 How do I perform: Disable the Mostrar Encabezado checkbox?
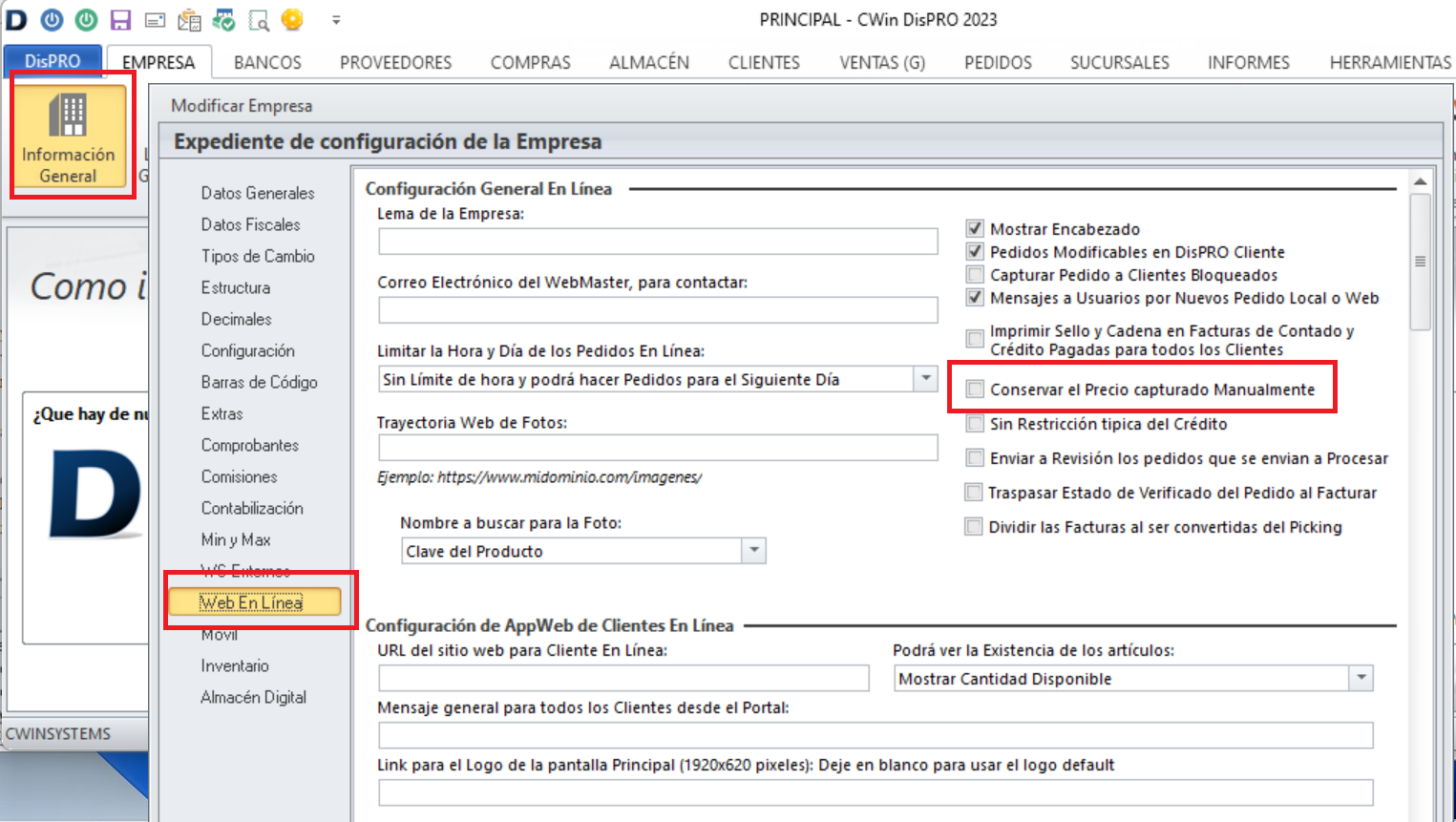pyautogui.click(x=975, y=228)
